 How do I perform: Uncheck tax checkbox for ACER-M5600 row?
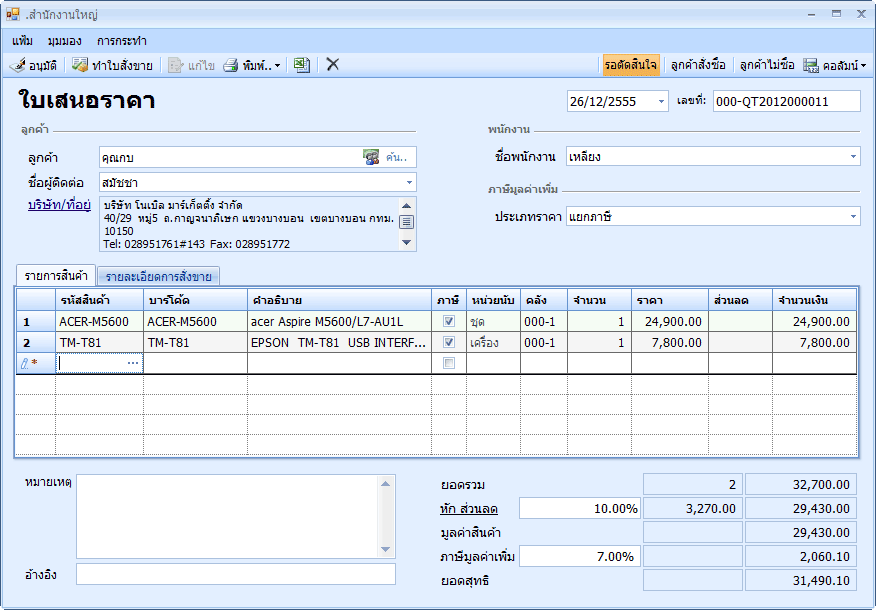tap(449, 321)
